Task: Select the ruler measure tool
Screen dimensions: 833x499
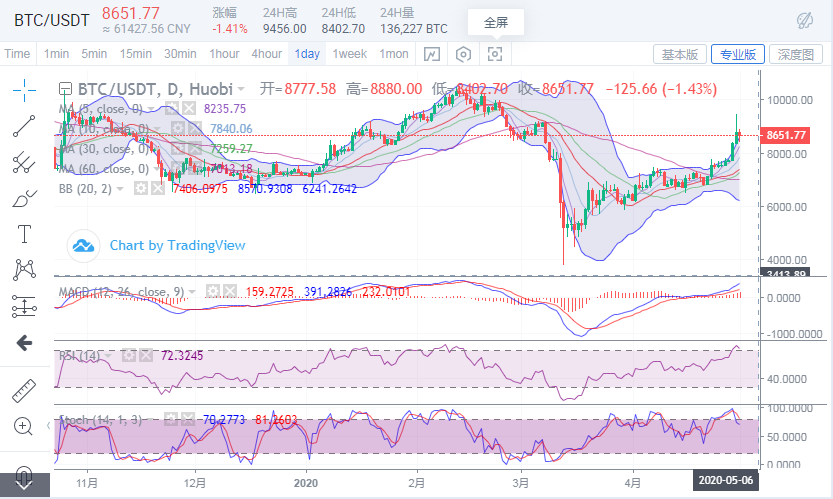Action: (x=24, y=391)
